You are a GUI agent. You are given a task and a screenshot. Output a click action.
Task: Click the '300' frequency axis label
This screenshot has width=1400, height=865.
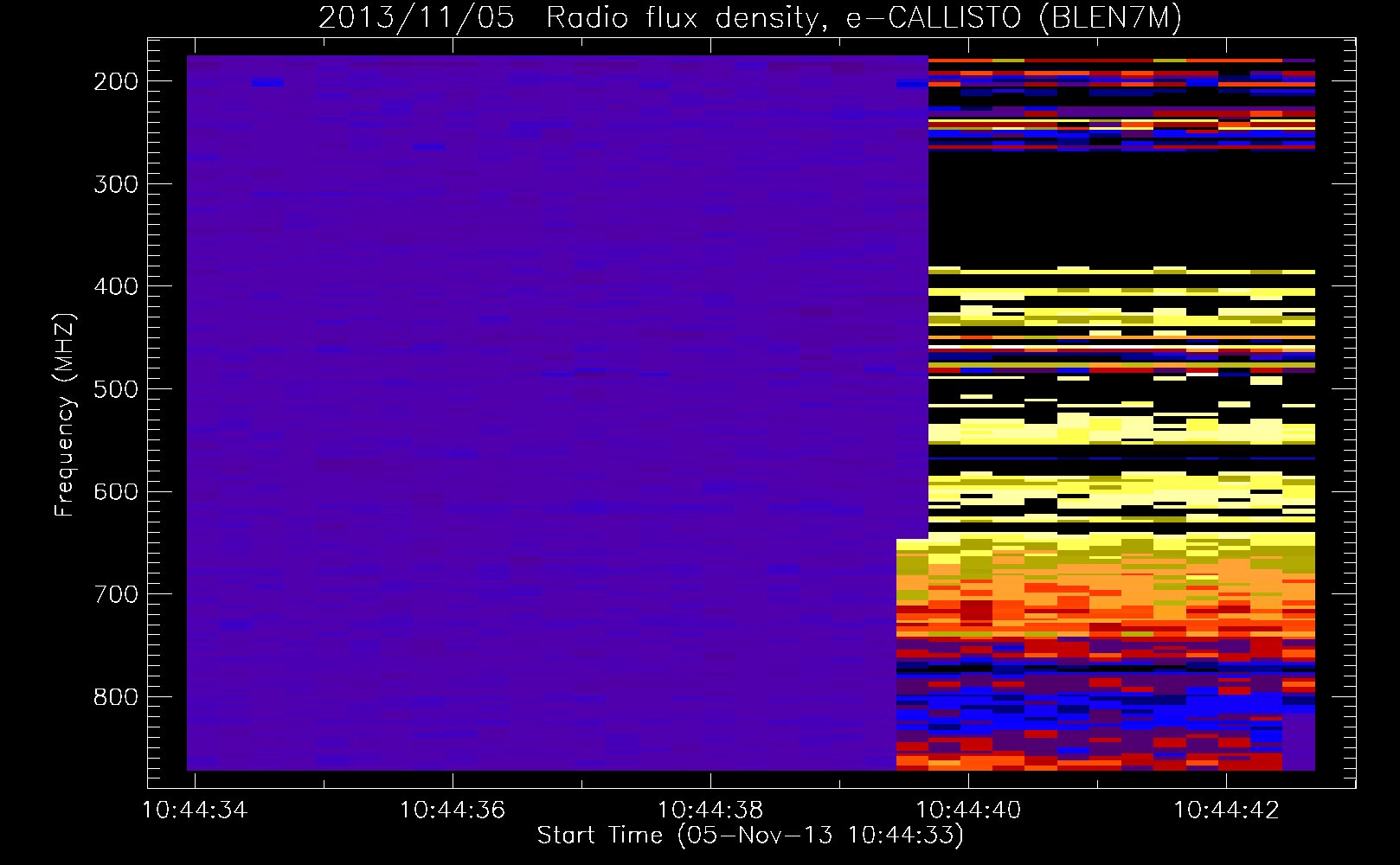(116, 184)
